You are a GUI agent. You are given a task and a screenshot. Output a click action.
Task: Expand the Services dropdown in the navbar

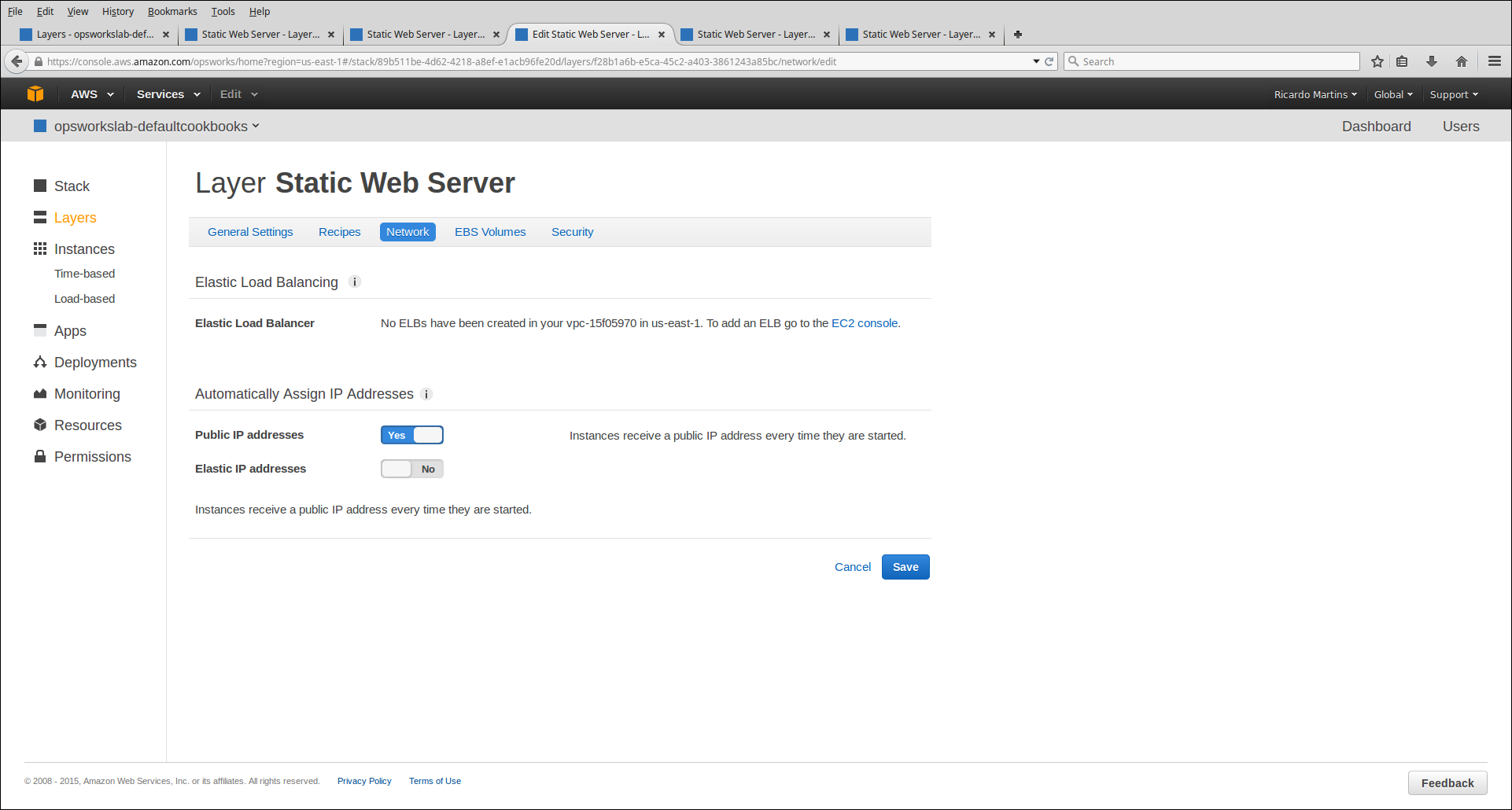coord(168,94)
